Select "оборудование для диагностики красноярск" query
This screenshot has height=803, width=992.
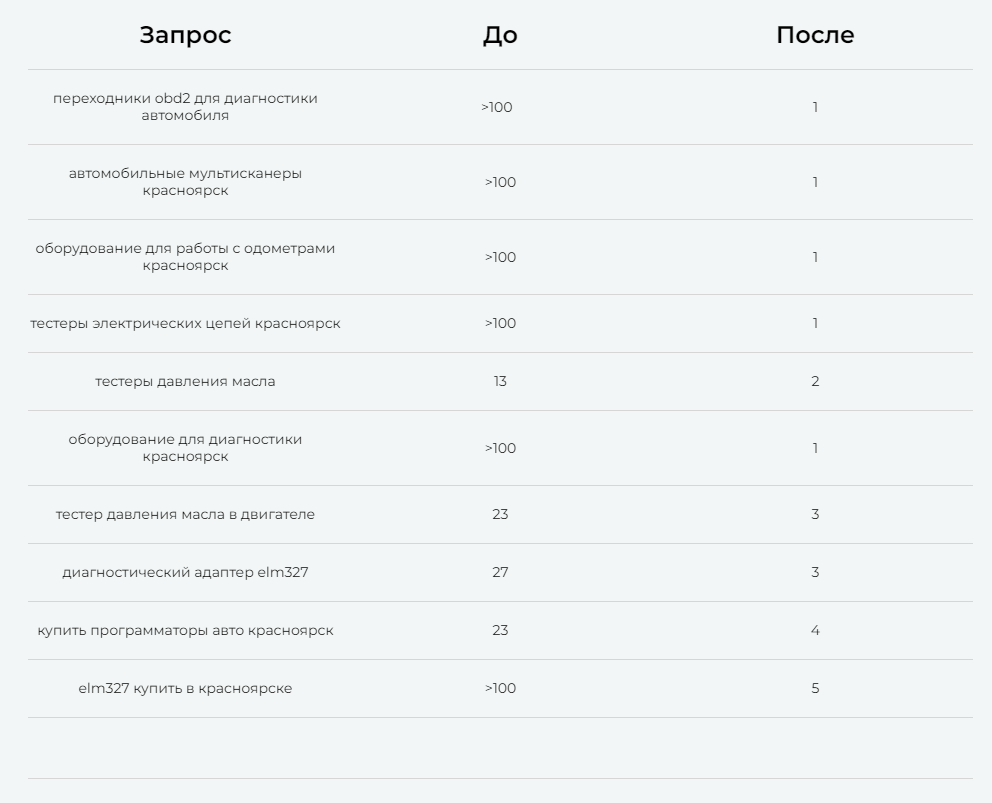[x=185, y=448]
